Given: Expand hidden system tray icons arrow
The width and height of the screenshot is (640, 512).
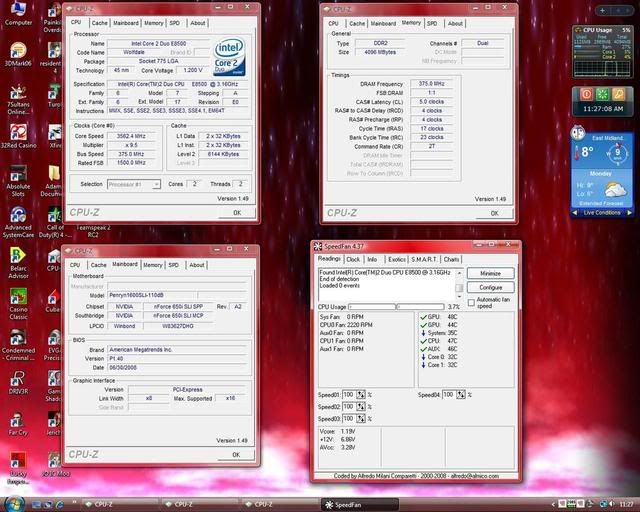Looking at the screenshot, I should tap(553, 505).
